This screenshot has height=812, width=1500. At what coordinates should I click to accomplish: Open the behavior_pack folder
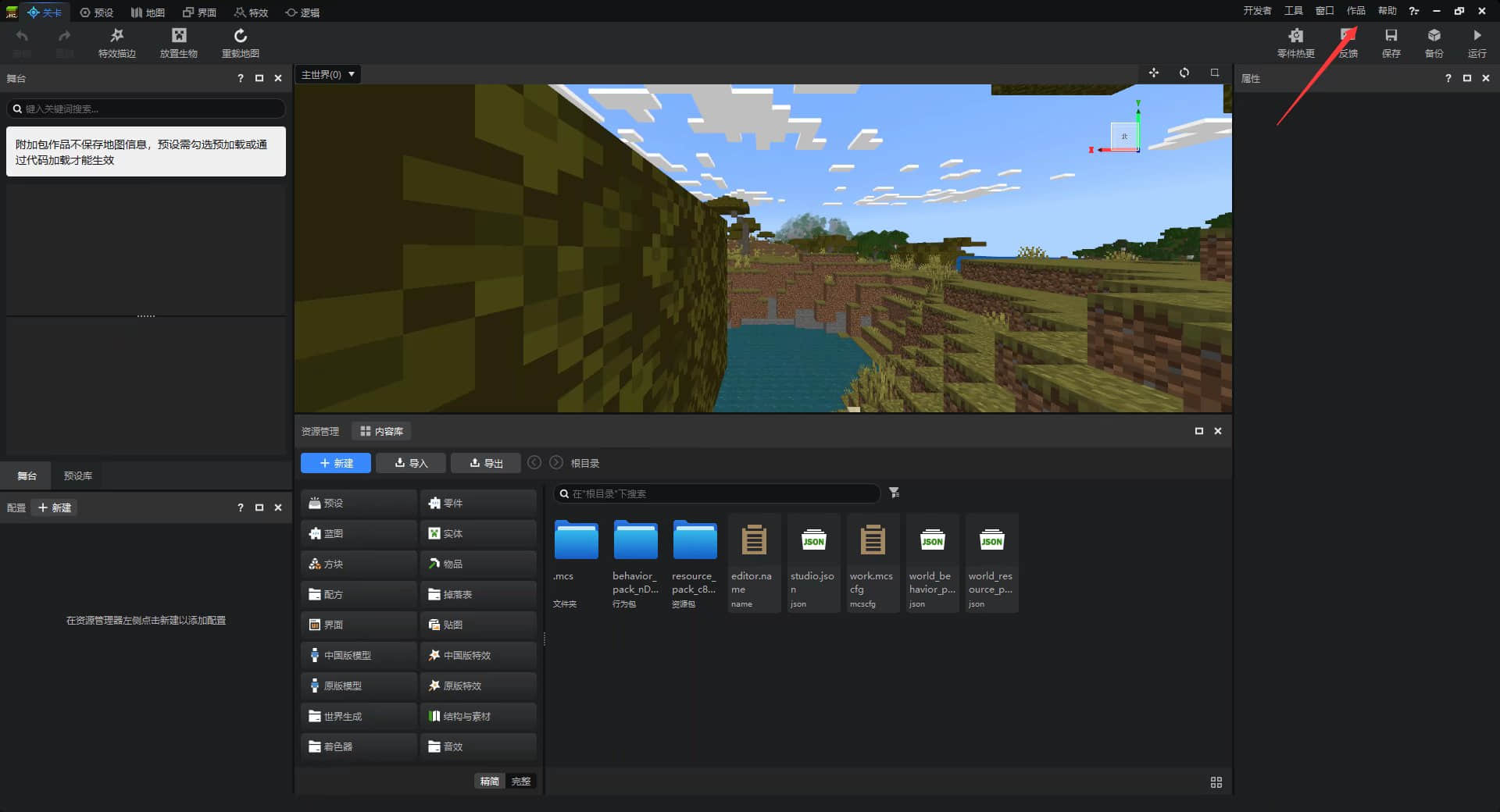pos(636,563)
